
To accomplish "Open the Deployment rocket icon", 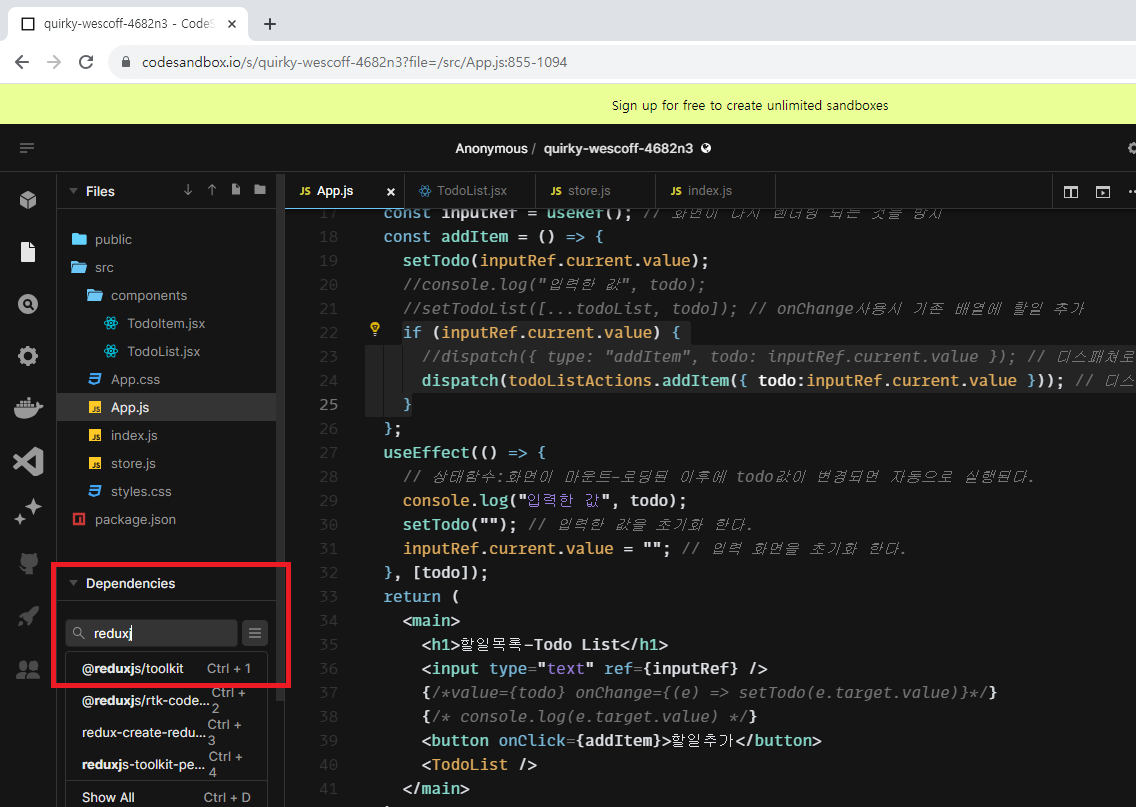I will [x=28, y=616].
